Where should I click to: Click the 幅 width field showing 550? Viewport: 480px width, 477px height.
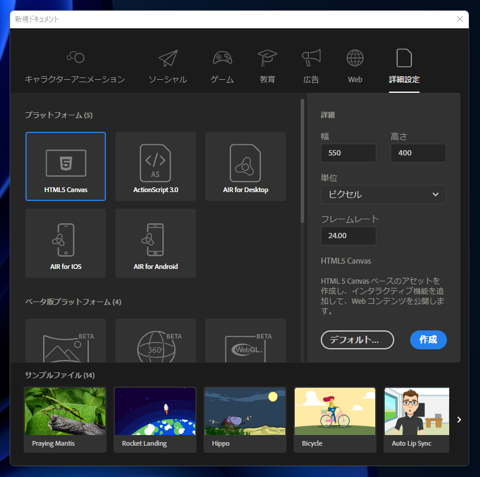coord(349,153)
